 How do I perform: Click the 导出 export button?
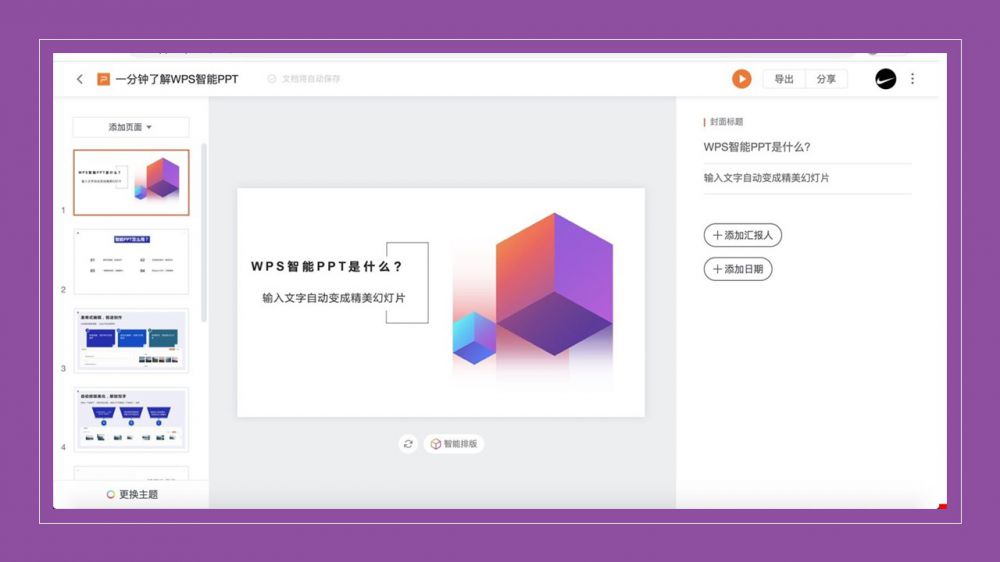pyautogui.click(x=784, y=79)
